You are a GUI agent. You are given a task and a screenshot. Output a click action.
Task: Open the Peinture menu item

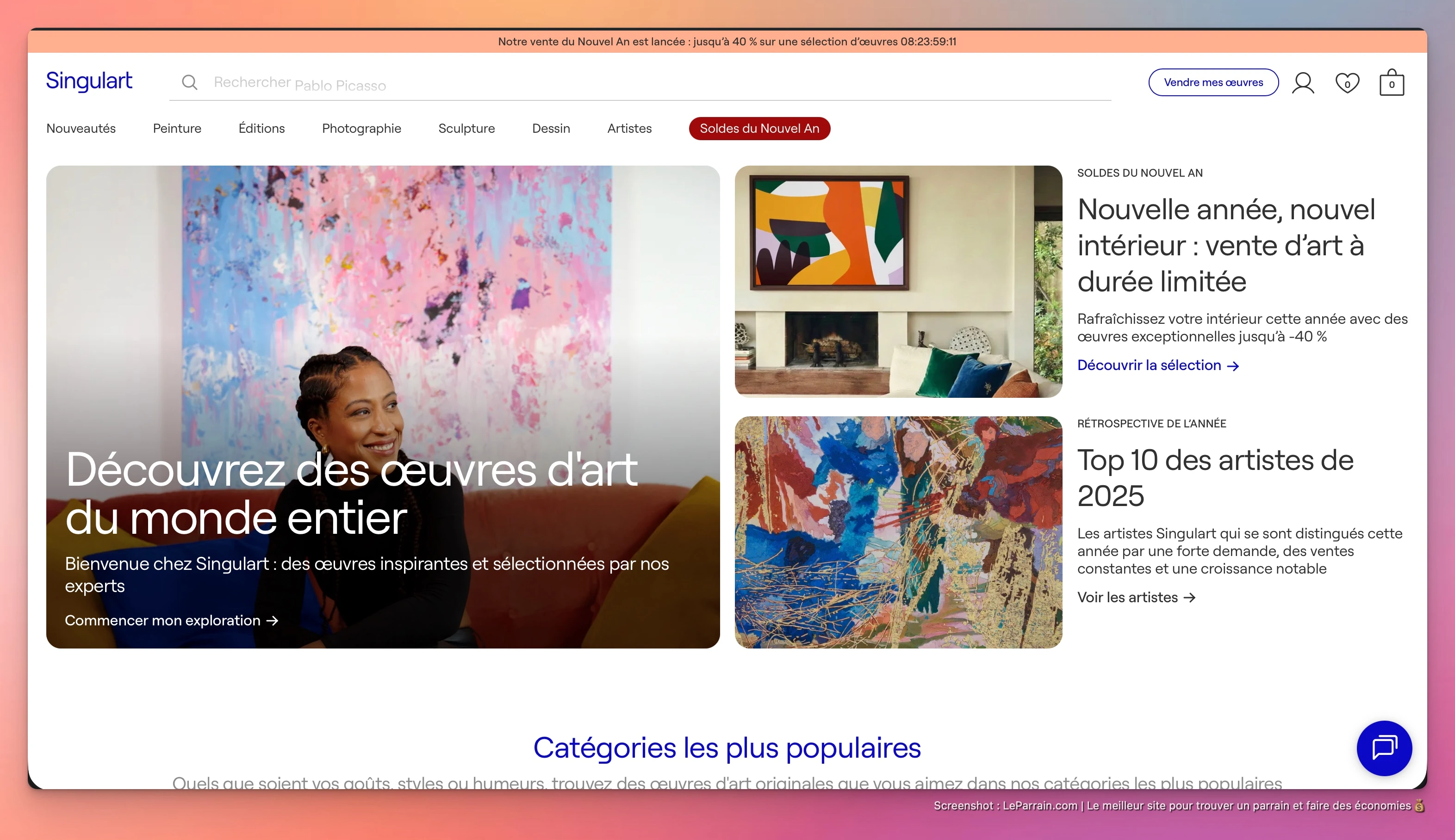click(x=177, y=128)
